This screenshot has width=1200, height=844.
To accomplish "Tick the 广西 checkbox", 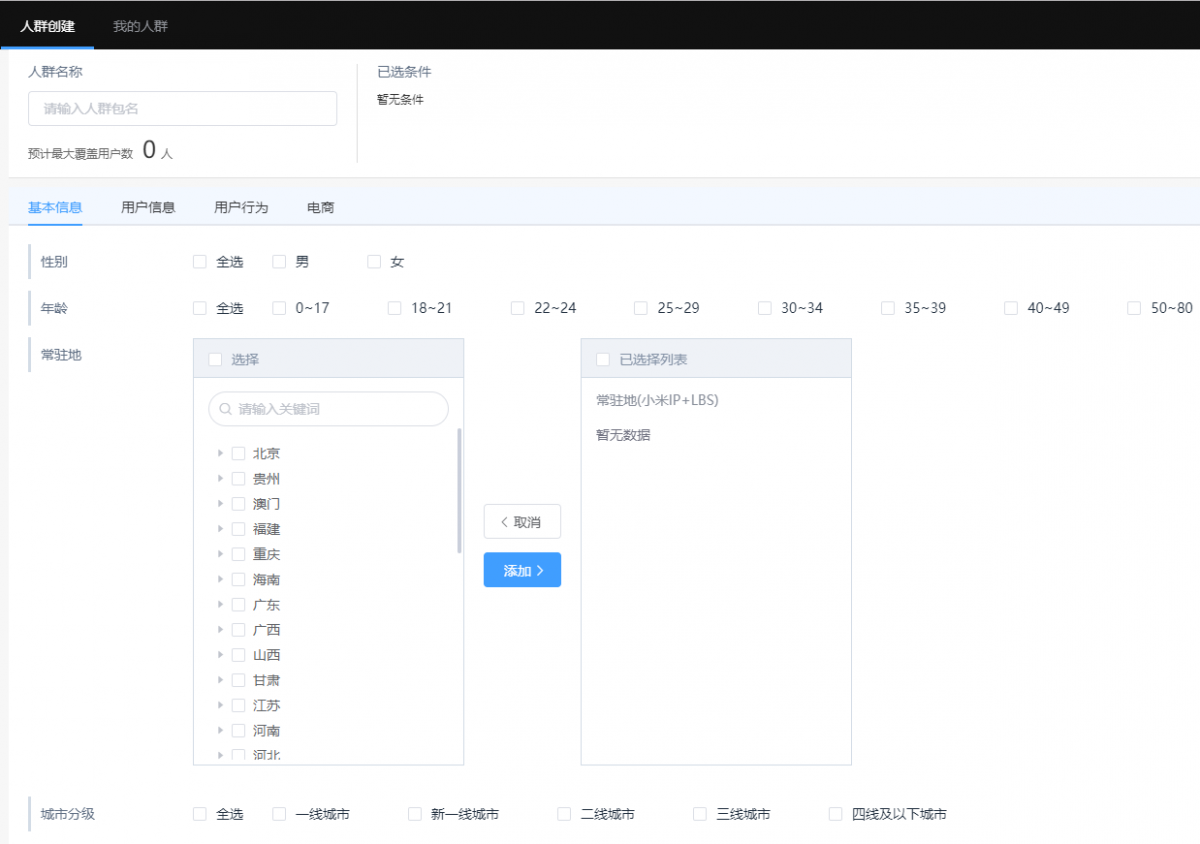I will coord(238,630).
